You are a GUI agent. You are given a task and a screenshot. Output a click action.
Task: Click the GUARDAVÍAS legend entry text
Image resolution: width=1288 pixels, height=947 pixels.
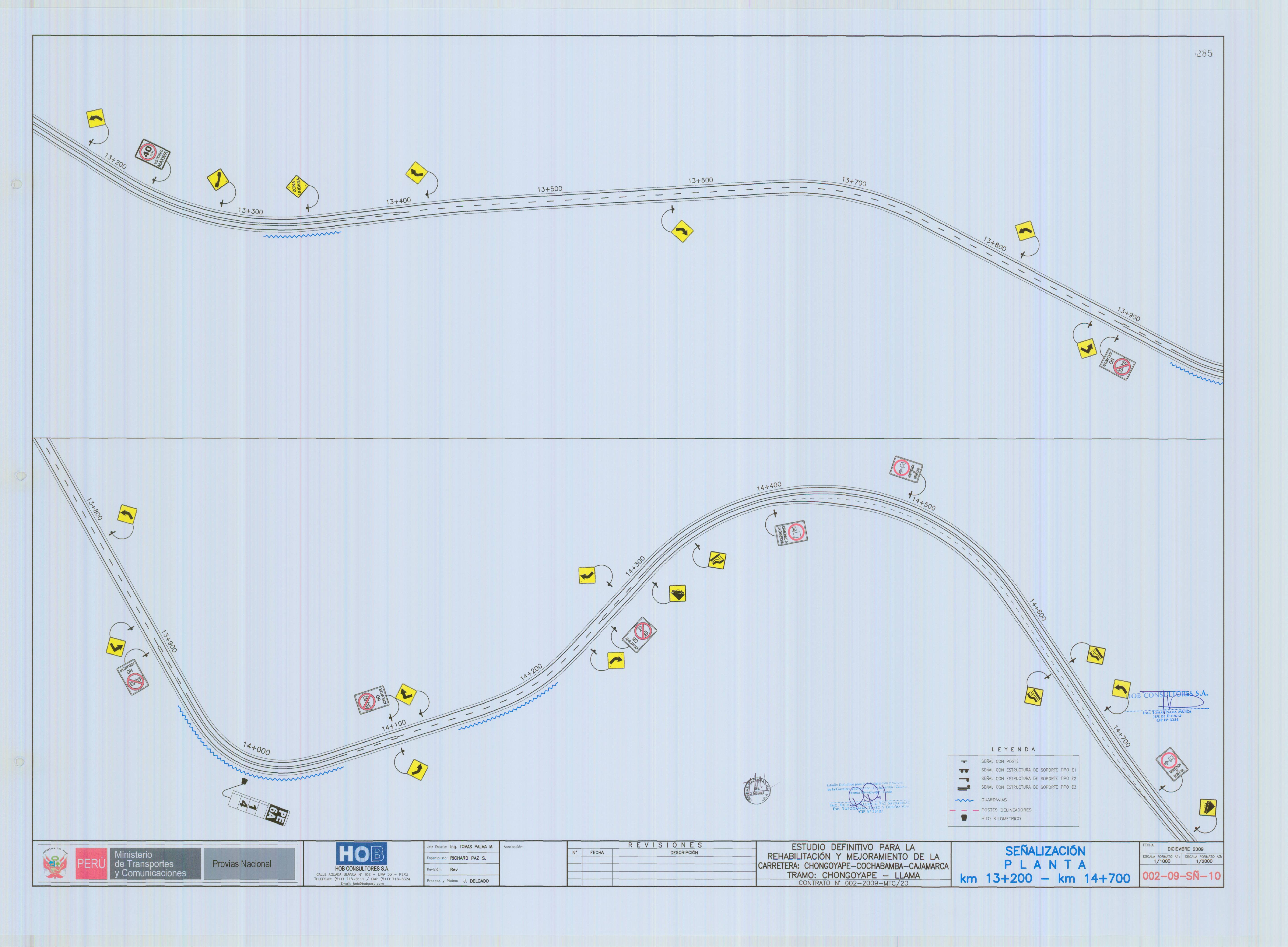click(x=994, y=800)
